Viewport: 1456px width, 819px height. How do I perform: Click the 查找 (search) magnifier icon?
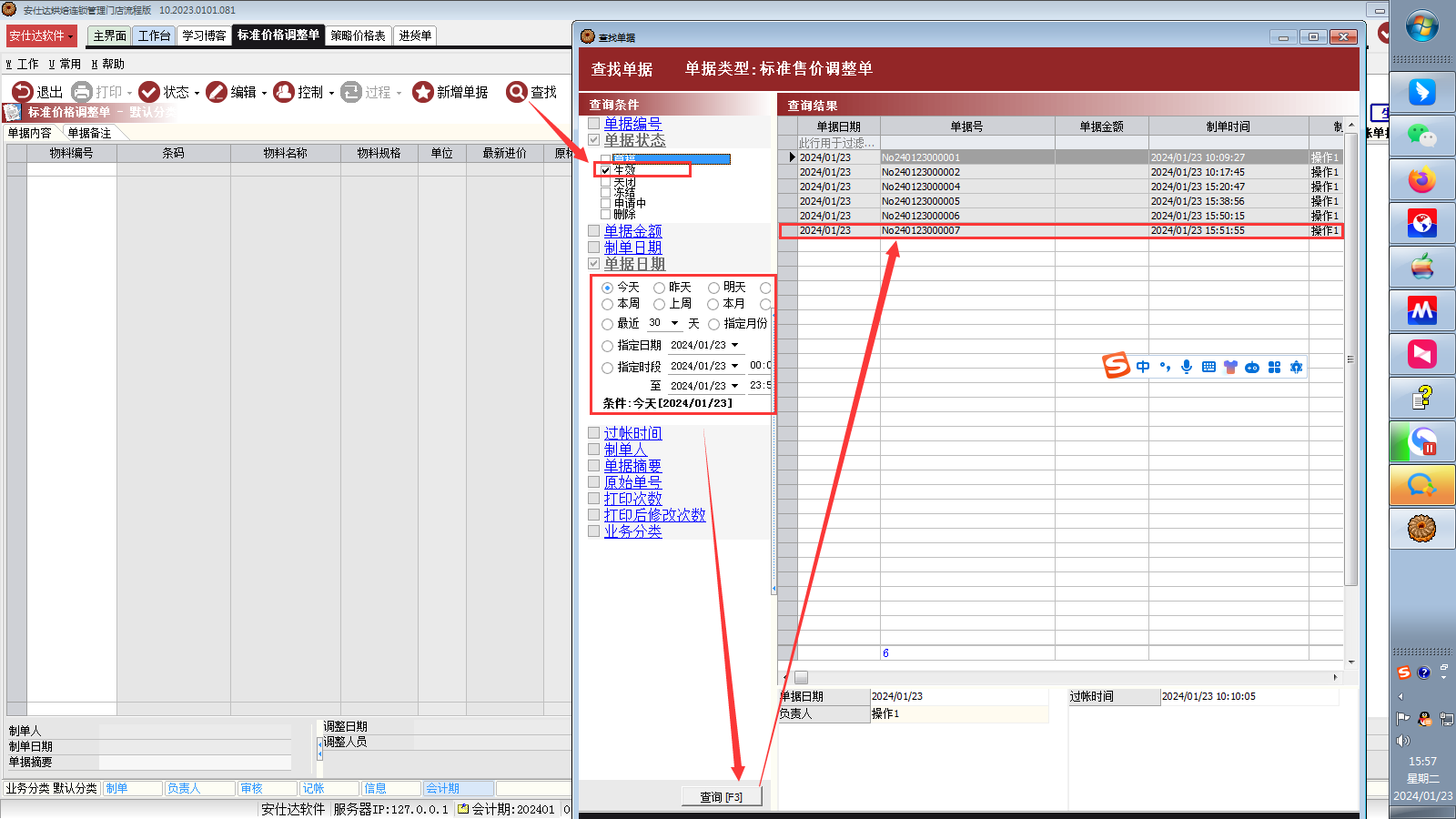517,92
